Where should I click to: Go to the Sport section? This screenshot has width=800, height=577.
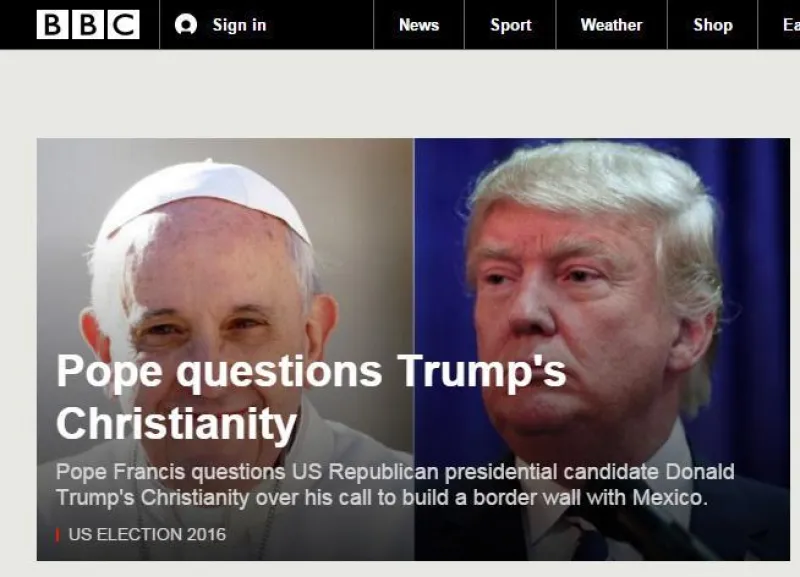coord(510,25)
